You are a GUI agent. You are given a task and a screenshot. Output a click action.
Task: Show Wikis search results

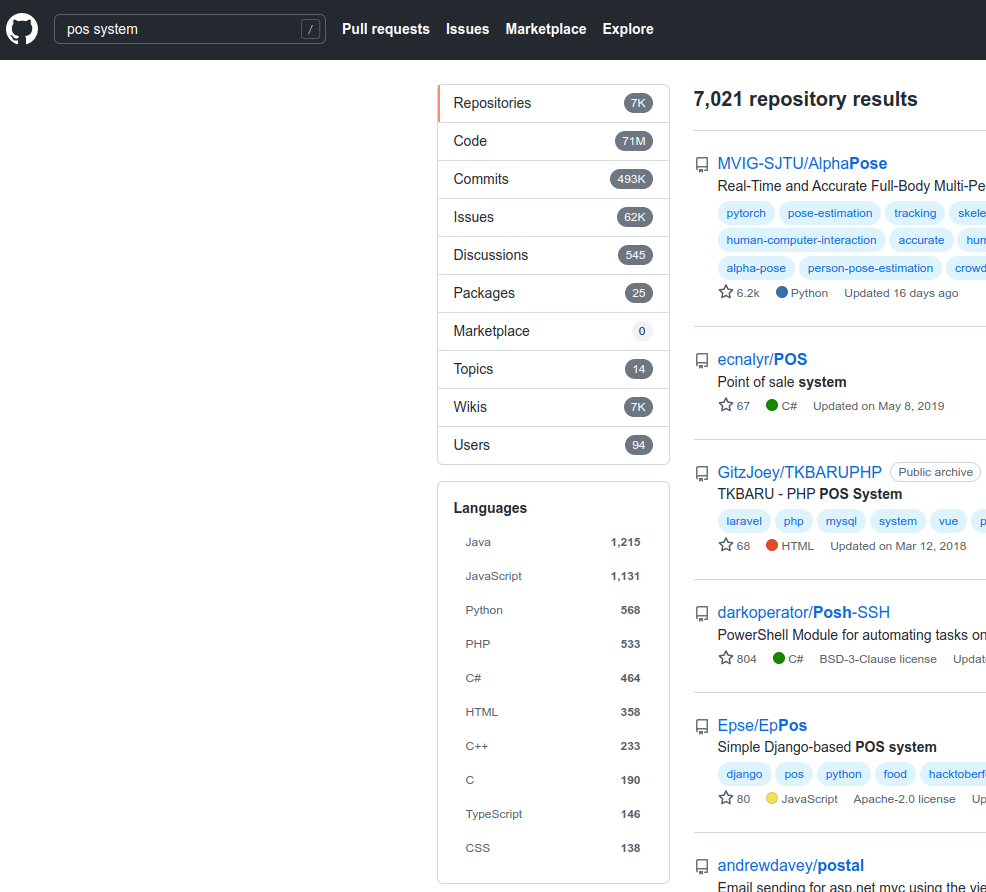coord(553,407)
